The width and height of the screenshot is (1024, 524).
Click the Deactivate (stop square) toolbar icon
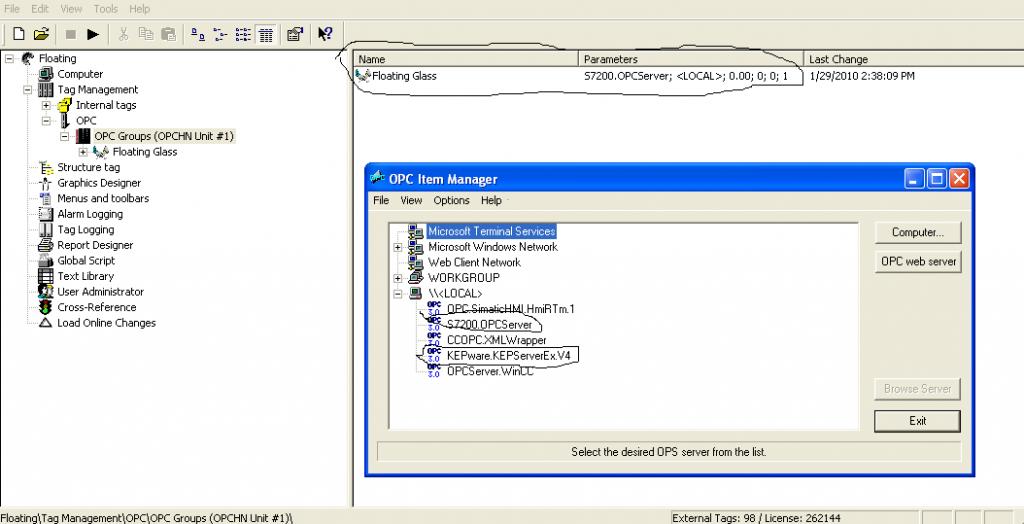71,34
